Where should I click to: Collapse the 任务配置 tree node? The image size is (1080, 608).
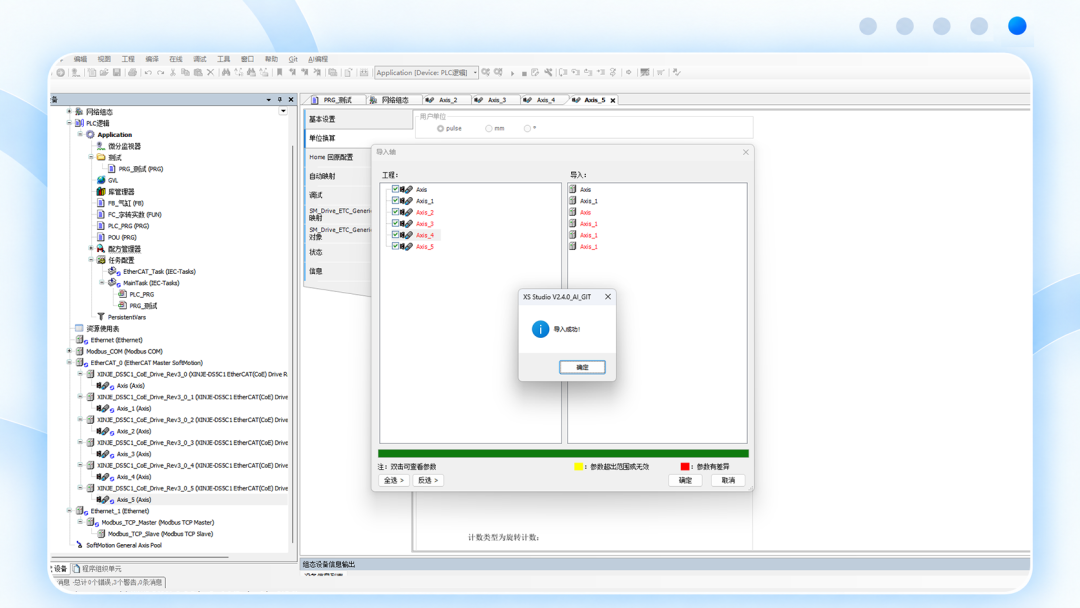tap(91, 260)
